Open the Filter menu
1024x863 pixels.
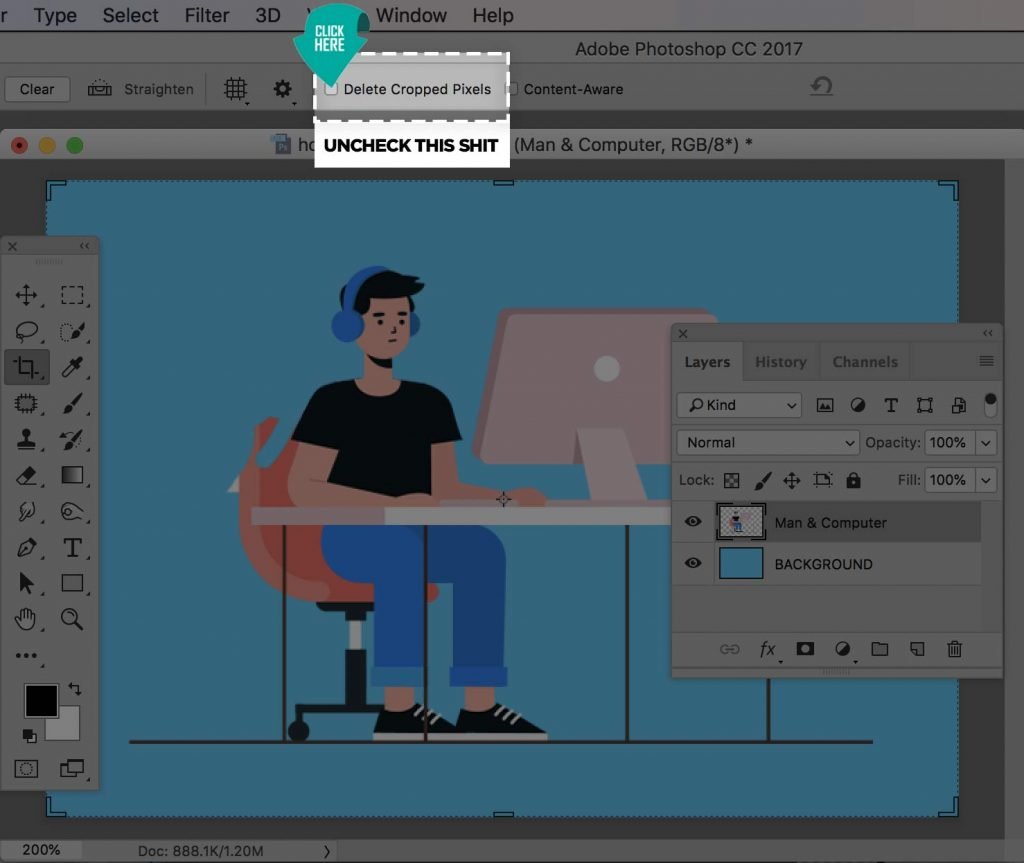tap(206, 15)
